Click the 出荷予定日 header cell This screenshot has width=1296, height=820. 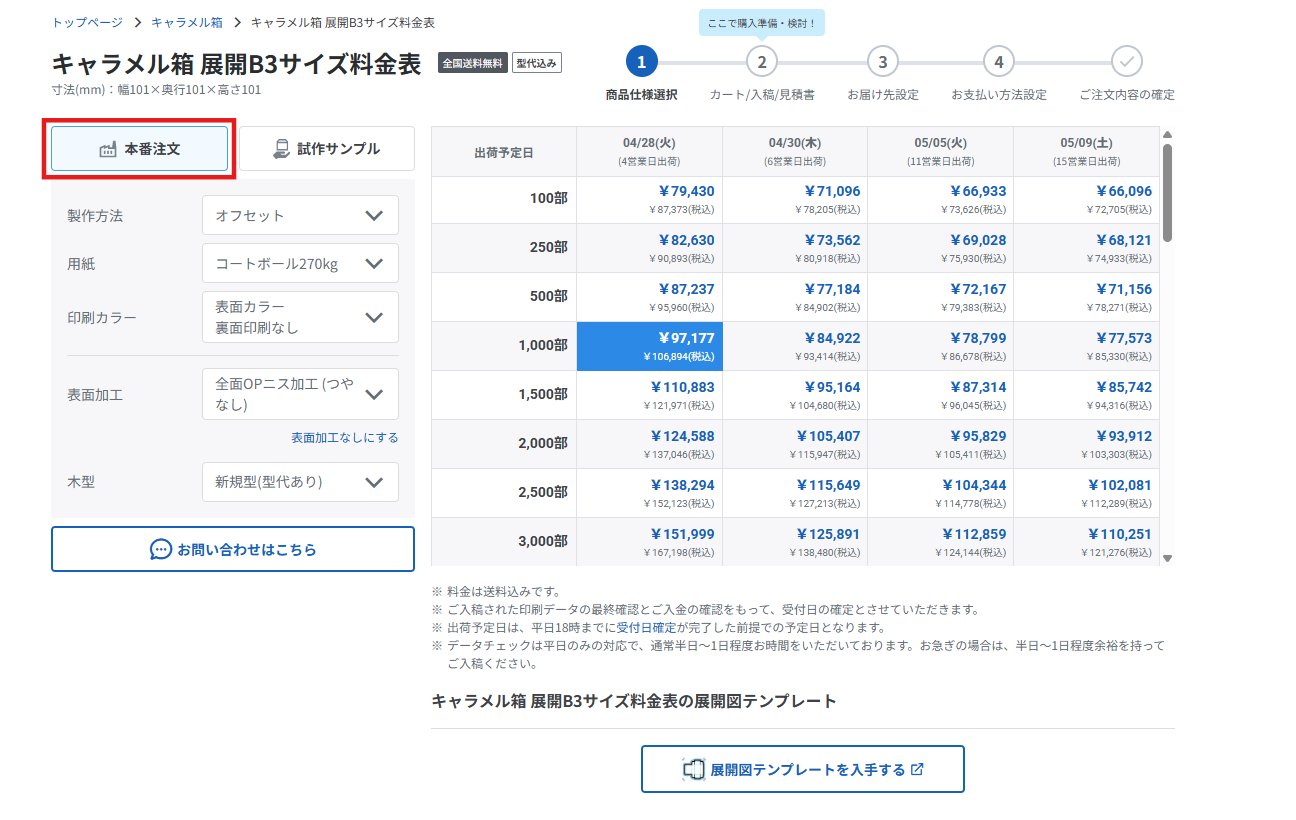tap(504, 152)
